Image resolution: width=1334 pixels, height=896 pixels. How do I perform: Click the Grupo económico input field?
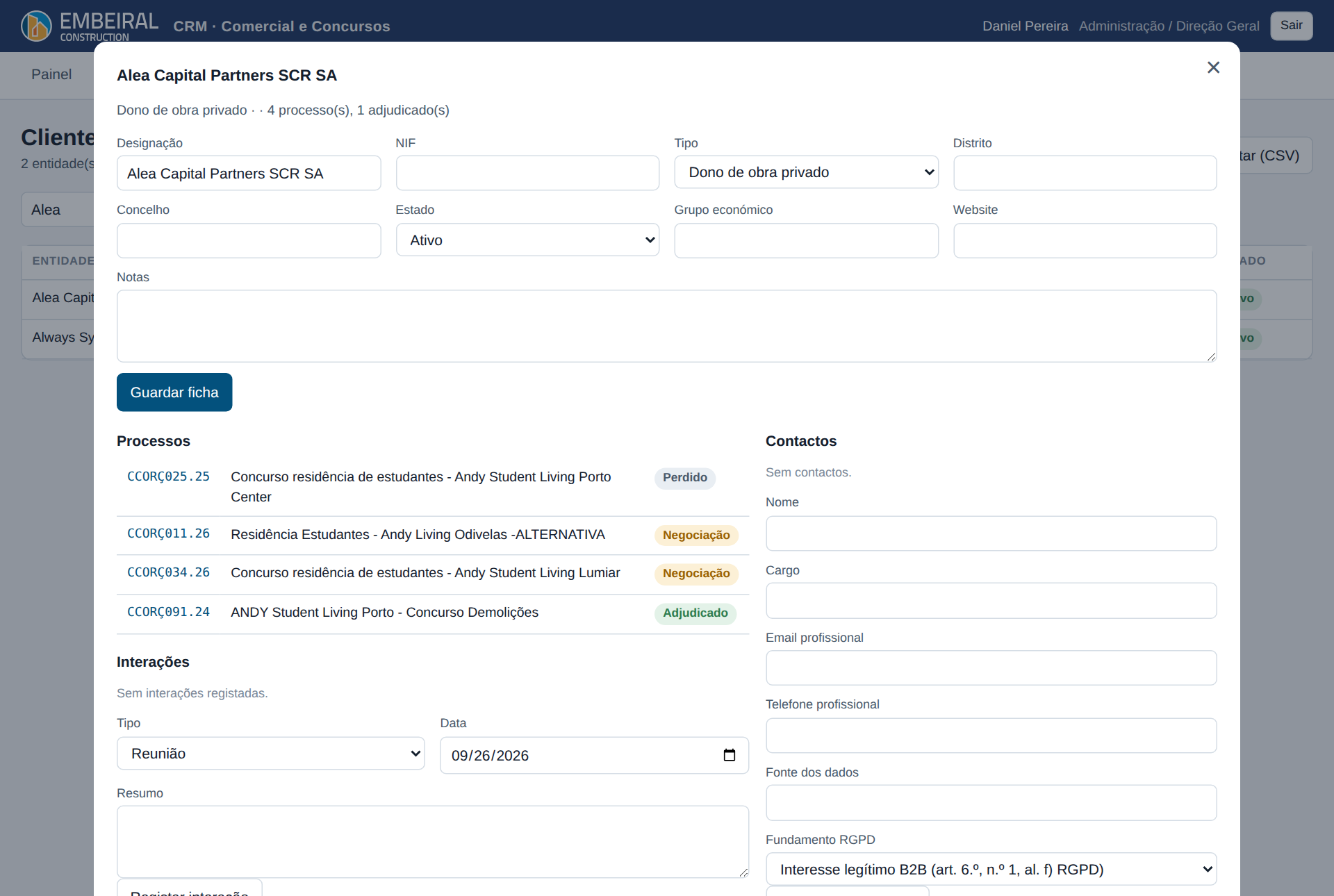coord(806,240)
